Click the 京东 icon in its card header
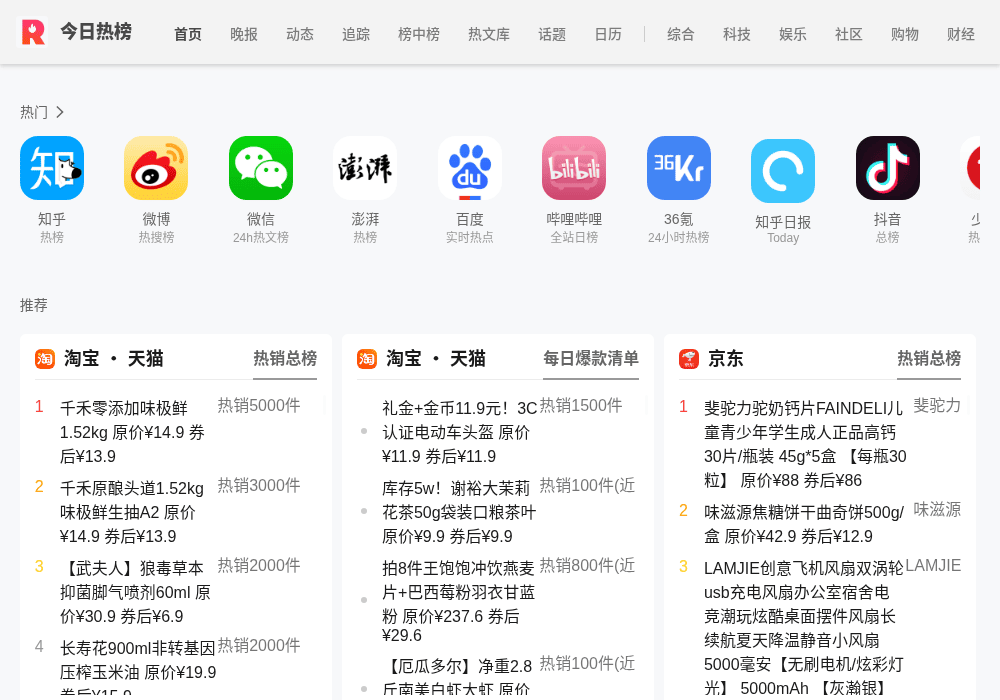Image resolution: width=1000 pixels, height=700 pixels. (x=689, y=359)
